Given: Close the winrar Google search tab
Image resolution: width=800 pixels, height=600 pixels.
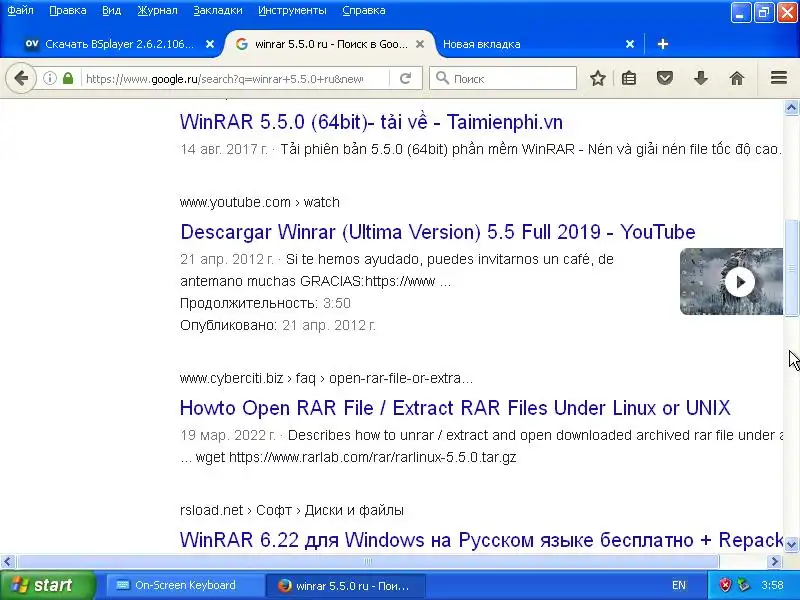Looking at the screenshot, I should [x=420, y=44].
